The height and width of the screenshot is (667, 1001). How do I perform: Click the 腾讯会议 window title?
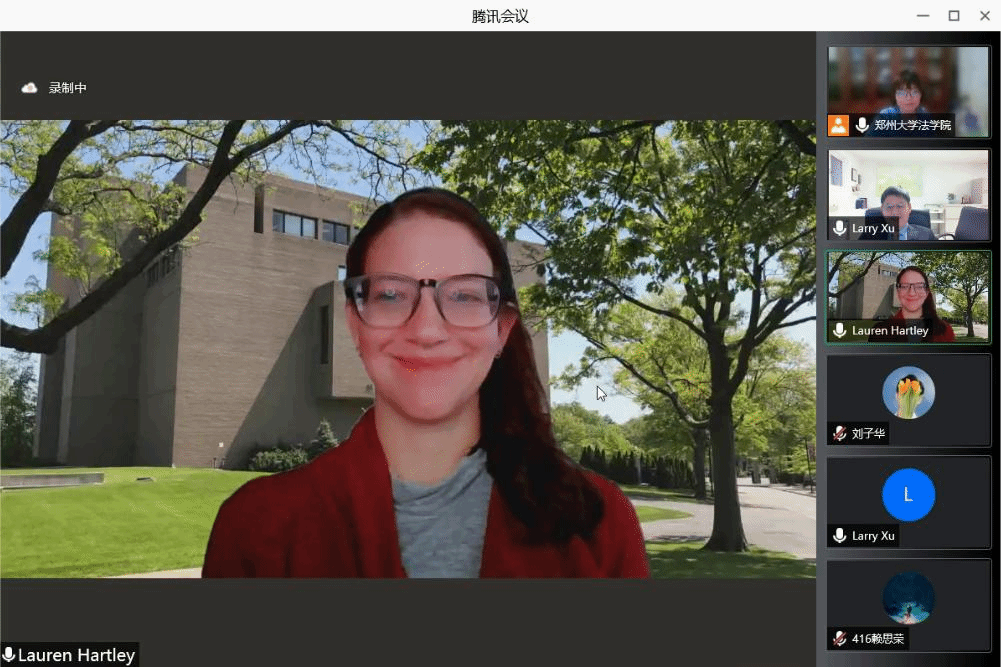[x=500, y=16]
